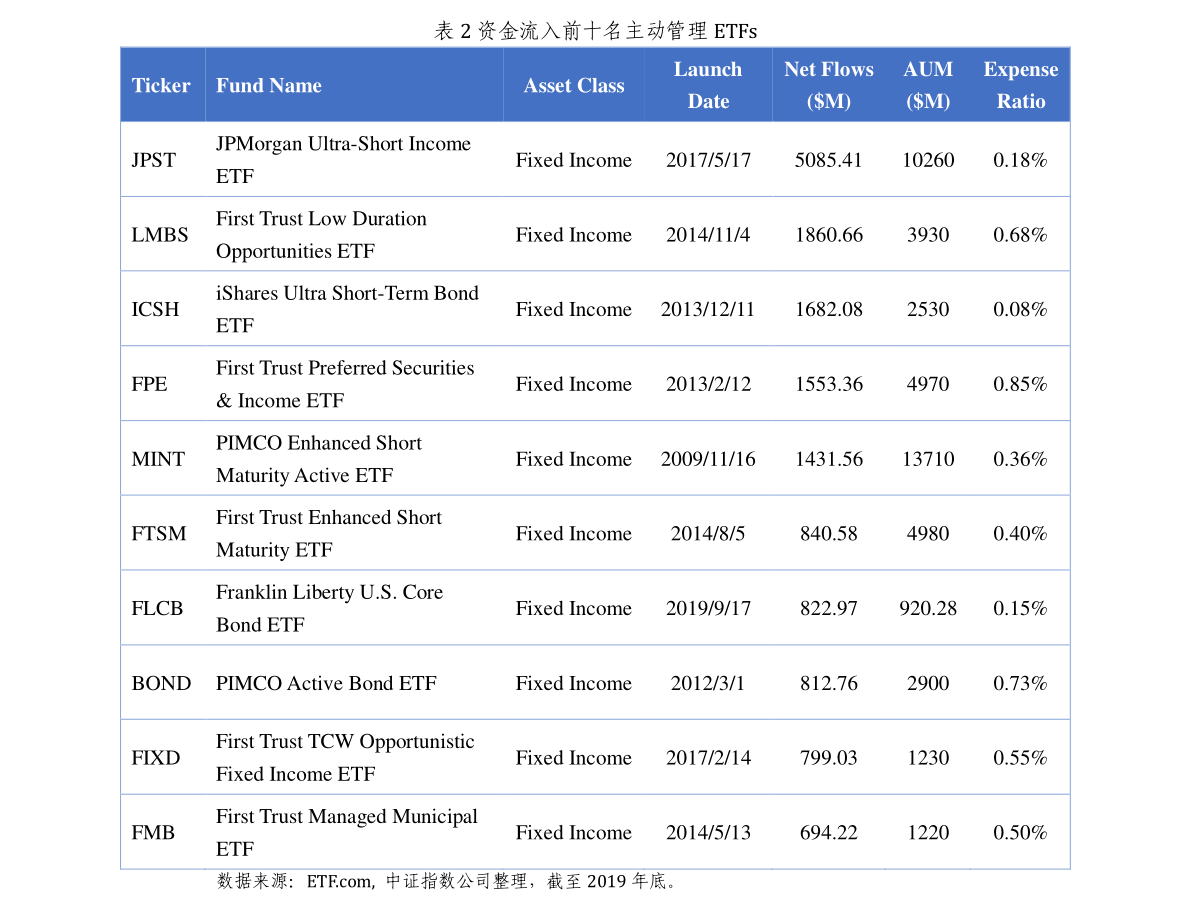Click net flows value 5085.41
The image size is (1191, 911).
(829, 160)
